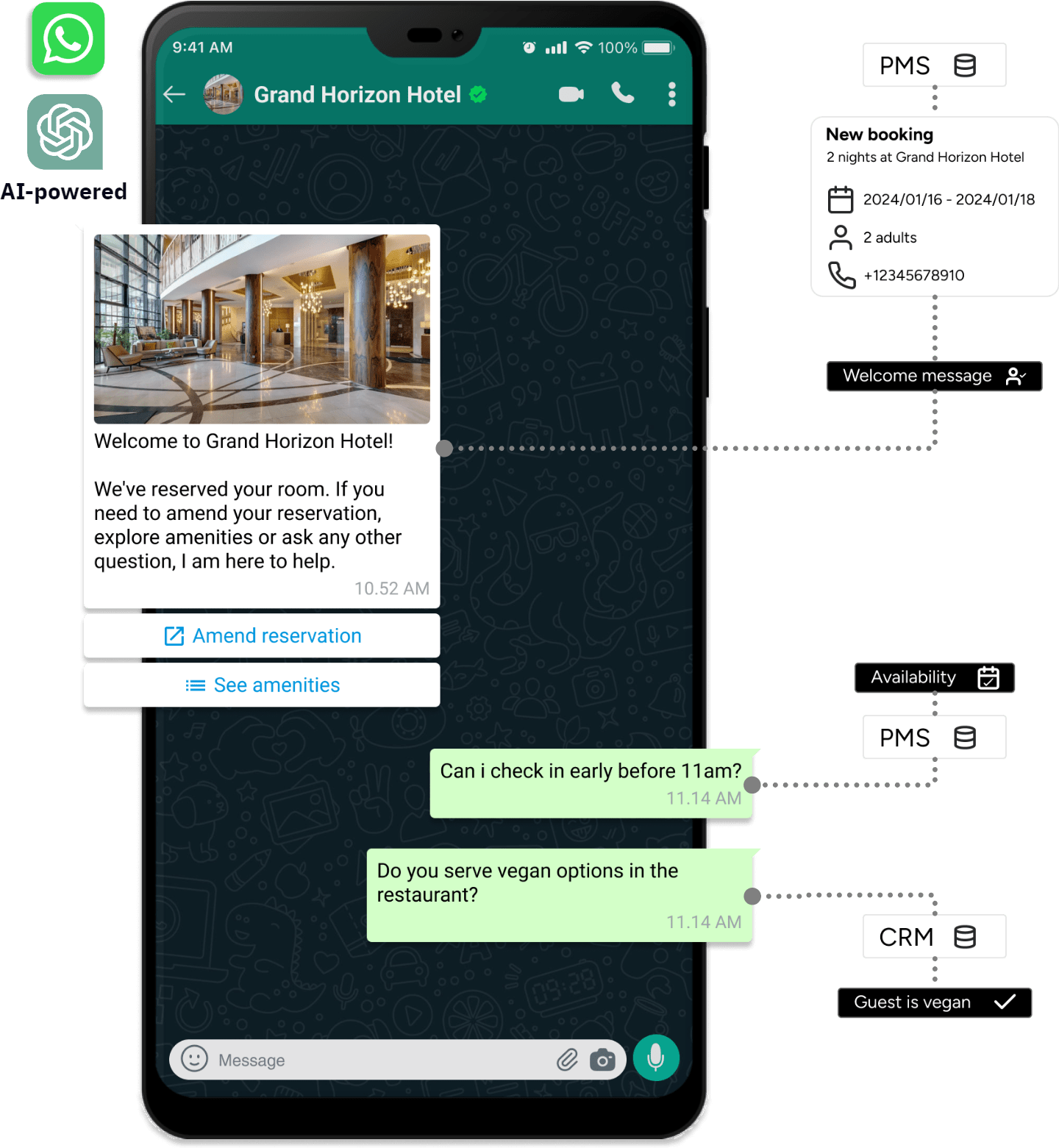Tap the verified badge next to hotel name
Screen dimensions: 1059x1148
pyautogui.click(x=478, y=94)
